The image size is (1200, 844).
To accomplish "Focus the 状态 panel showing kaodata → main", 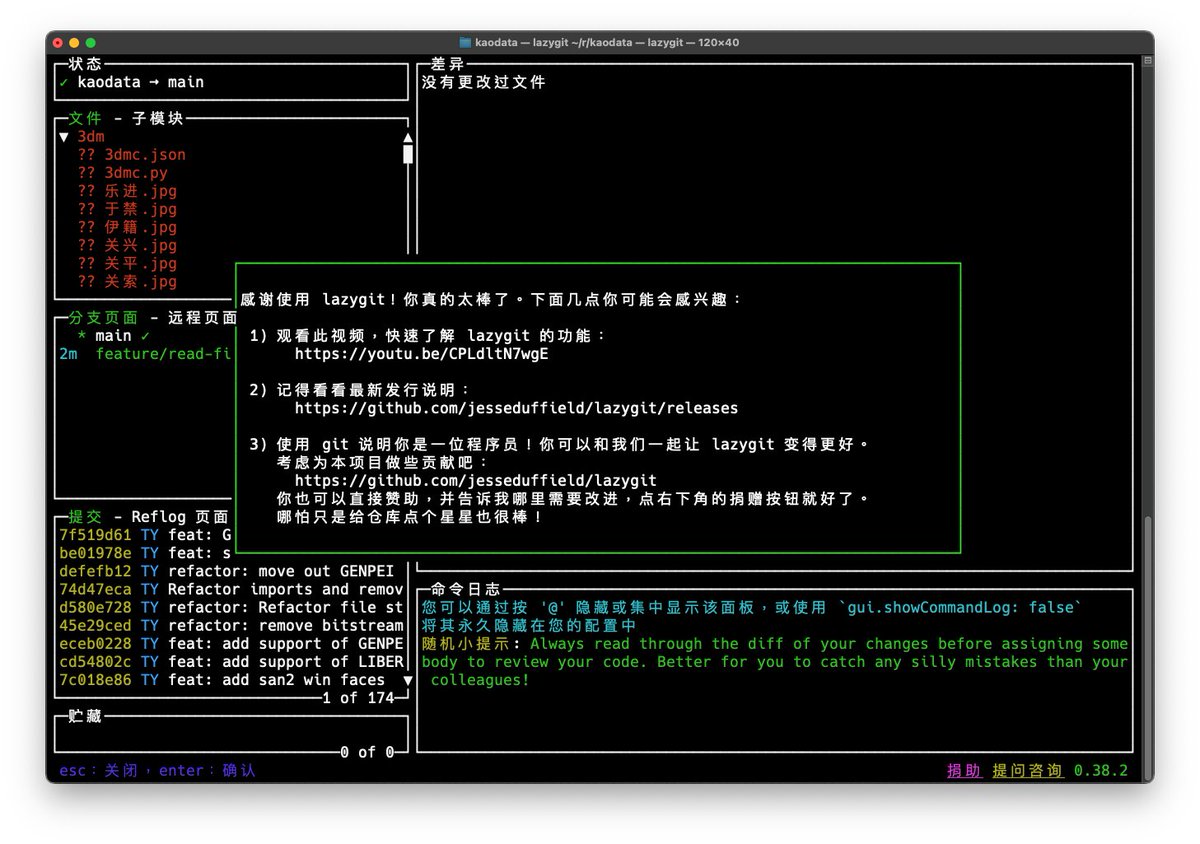I will [232, 82].
